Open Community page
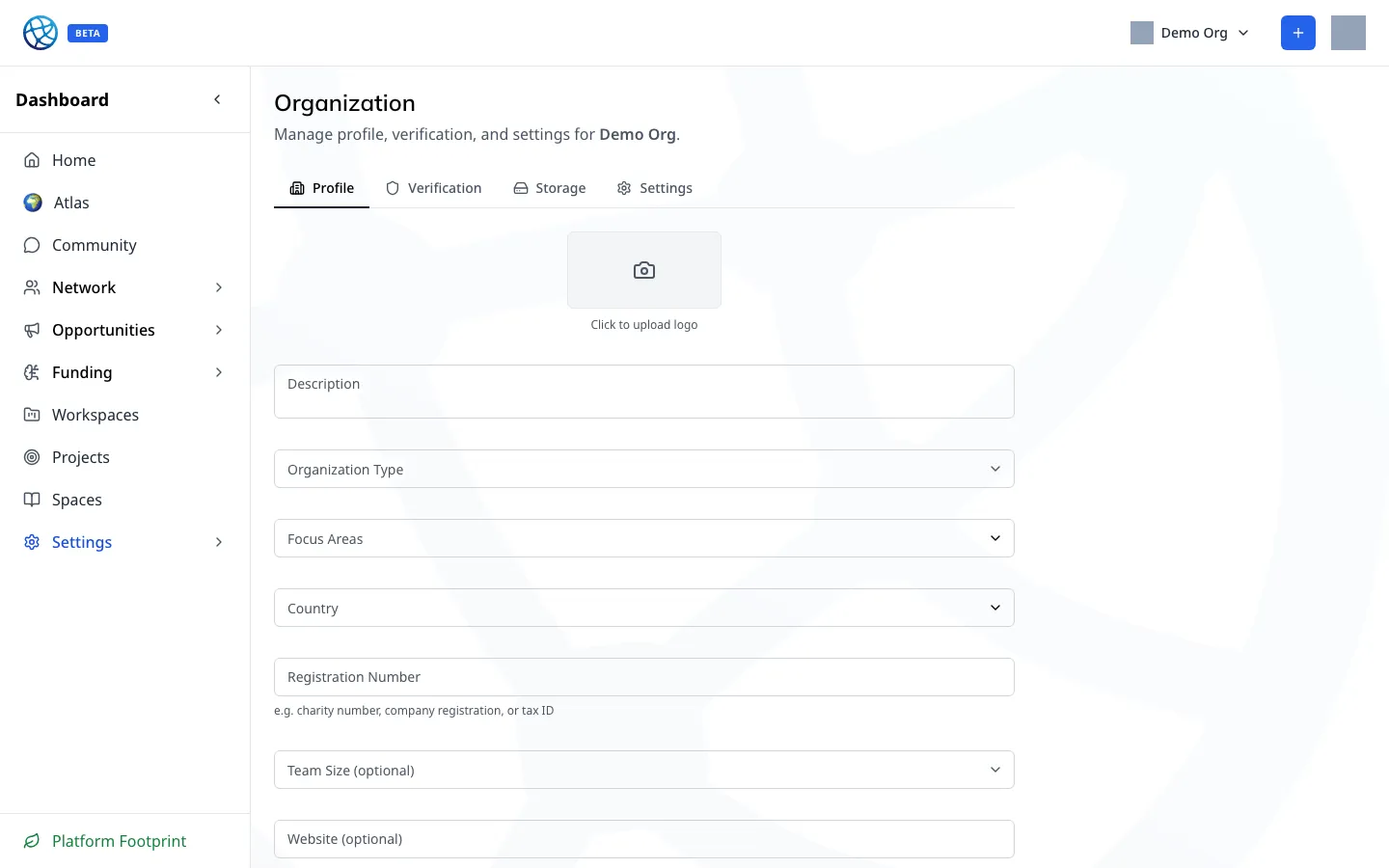 coord(124,245)
